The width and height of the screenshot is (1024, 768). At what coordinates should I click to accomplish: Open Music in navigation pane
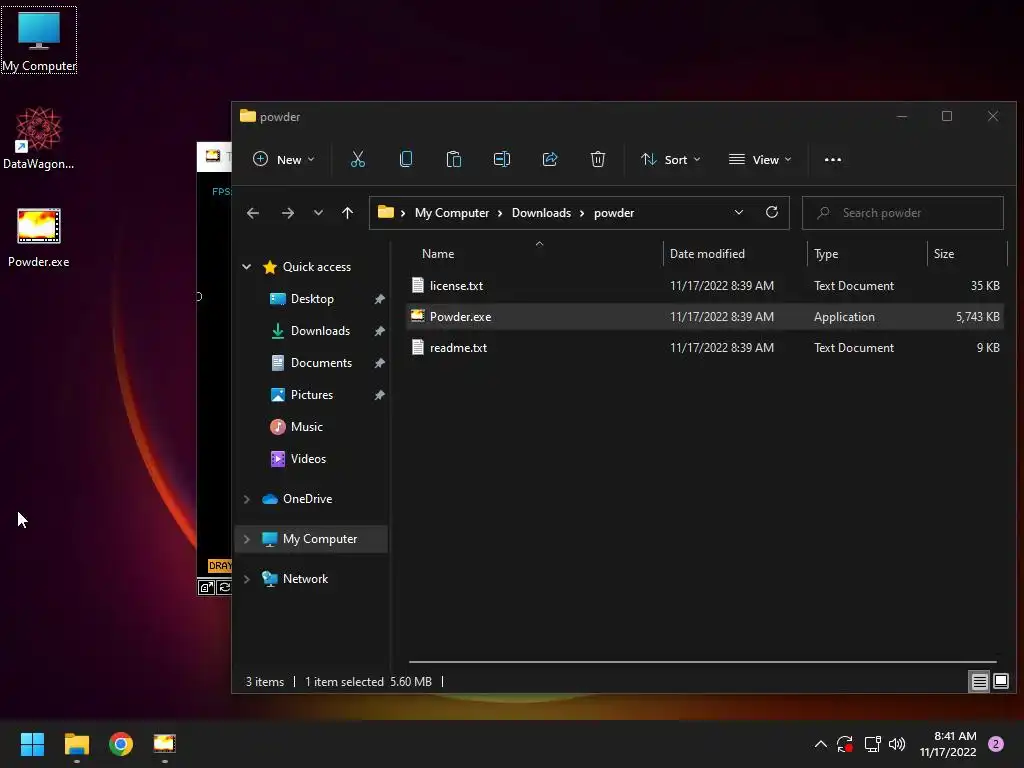(x=306, y=426)
